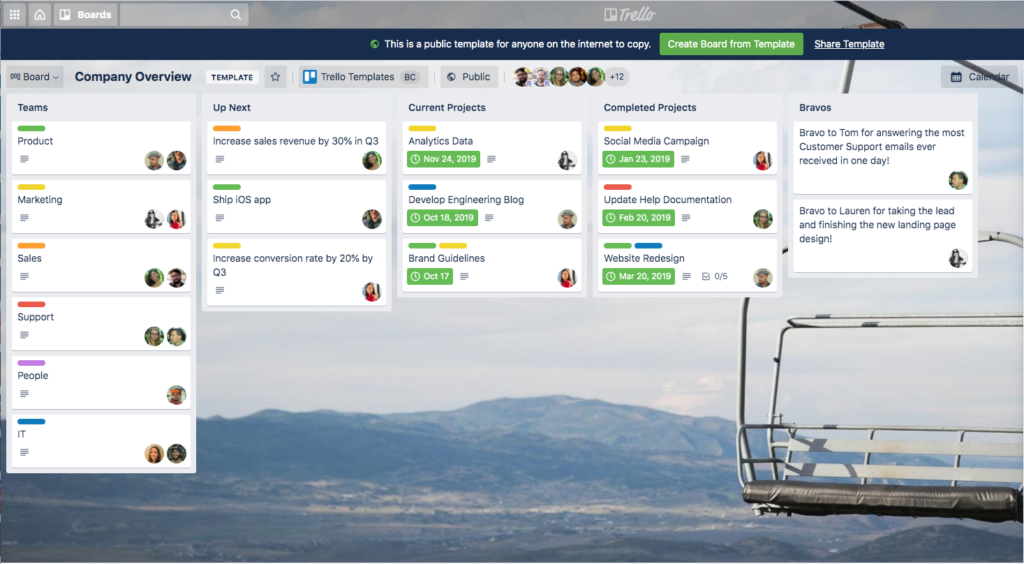The width and height of the screenshot is (1024, 564).
Task: Click green label on Product card
Action: coord(31,129)
